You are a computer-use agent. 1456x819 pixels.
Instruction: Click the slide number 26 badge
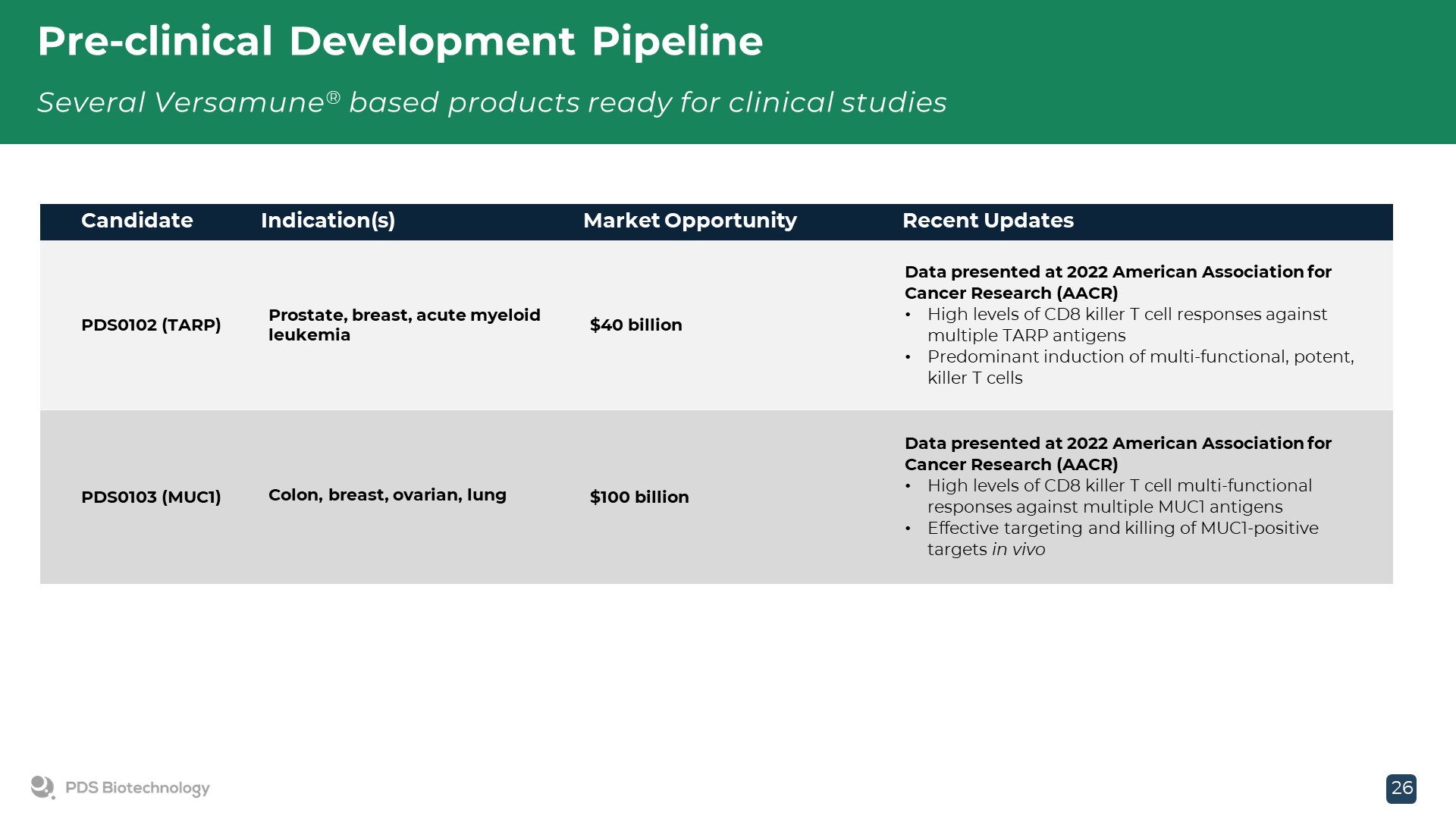1401,789
